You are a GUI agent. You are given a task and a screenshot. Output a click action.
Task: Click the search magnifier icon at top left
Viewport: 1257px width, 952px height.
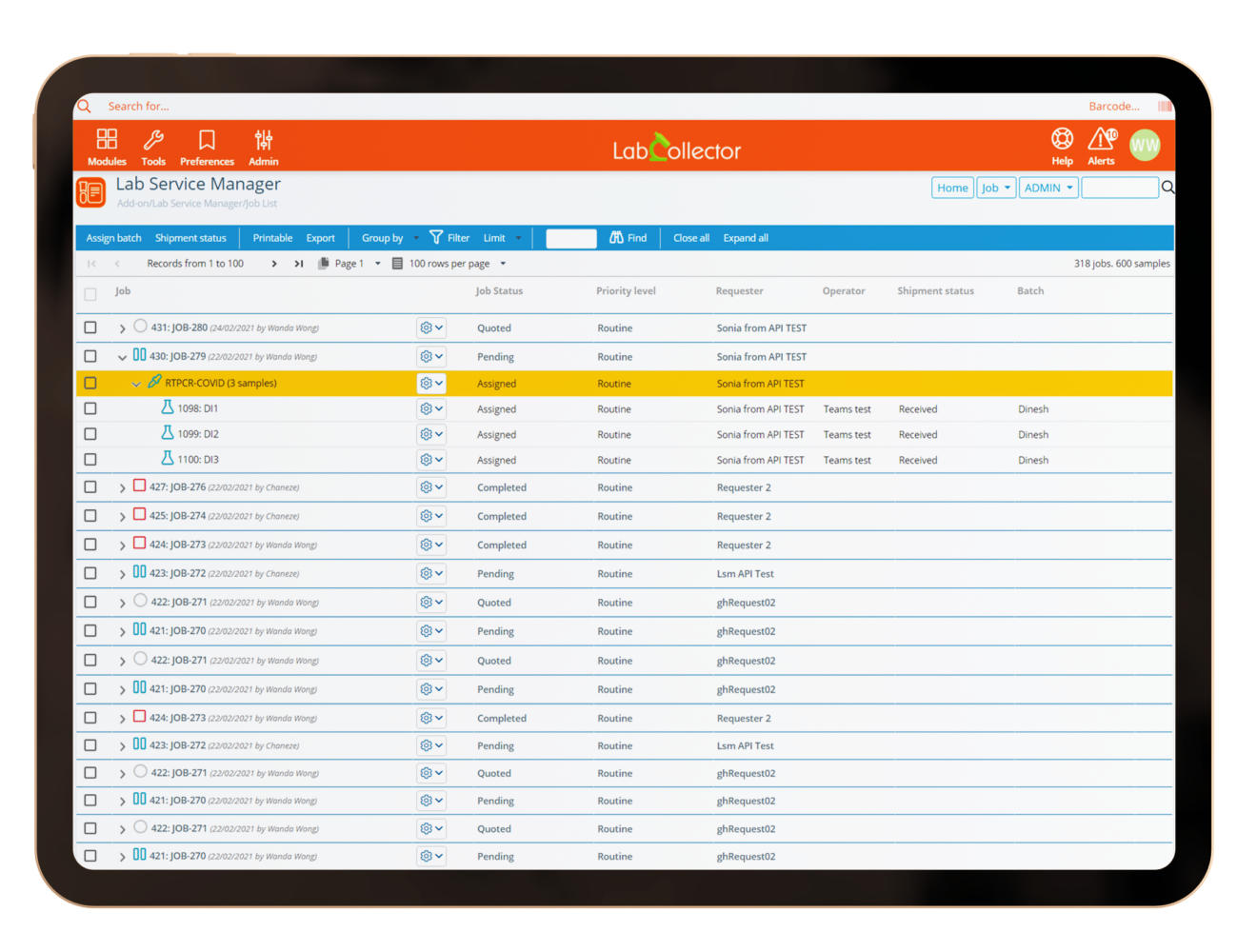pos(85,106)
